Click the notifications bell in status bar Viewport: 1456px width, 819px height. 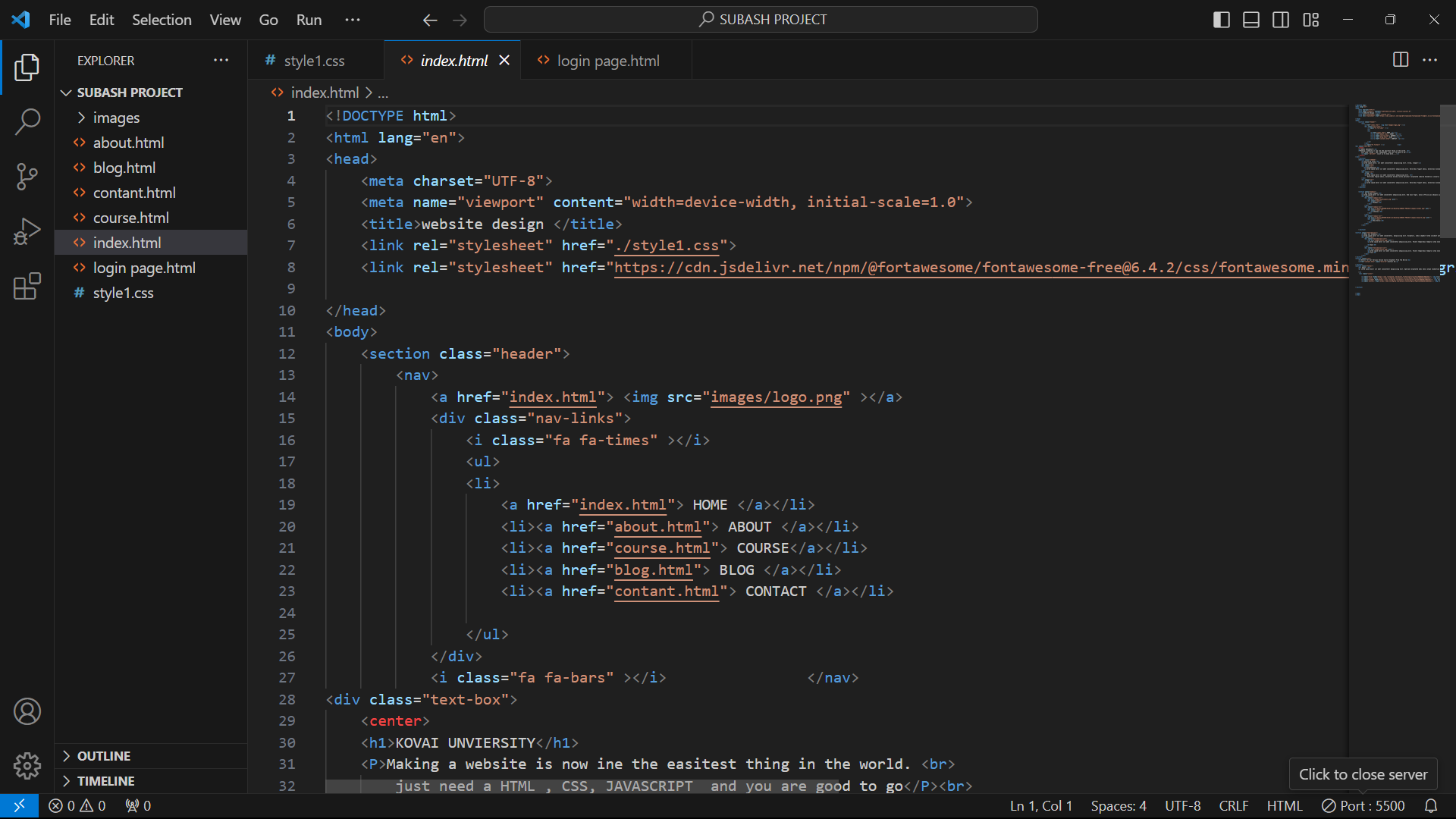(1431, 806)
